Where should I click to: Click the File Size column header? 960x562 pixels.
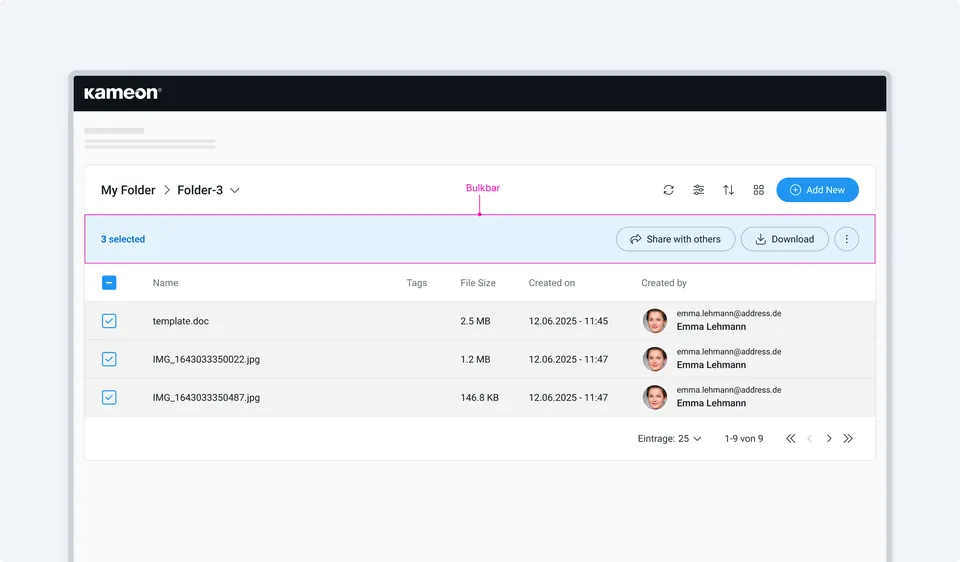click(478, 283)
